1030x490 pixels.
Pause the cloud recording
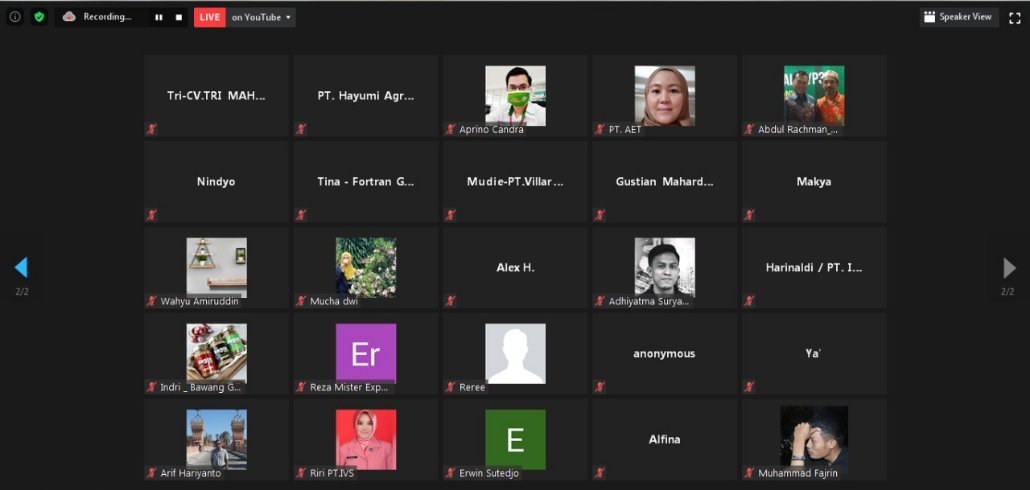159,17
